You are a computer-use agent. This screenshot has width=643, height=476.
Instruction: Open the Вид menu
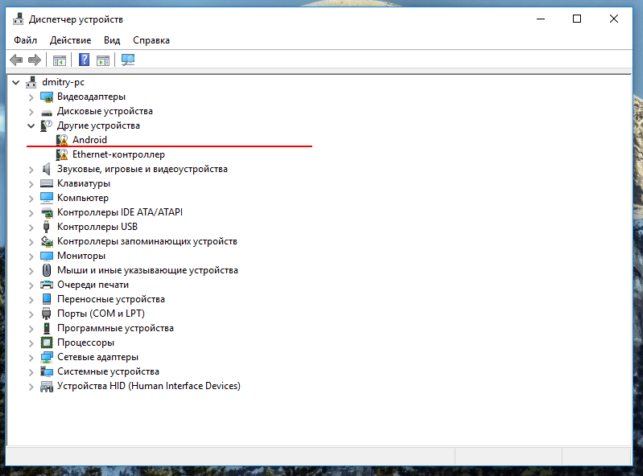(112, 40)
